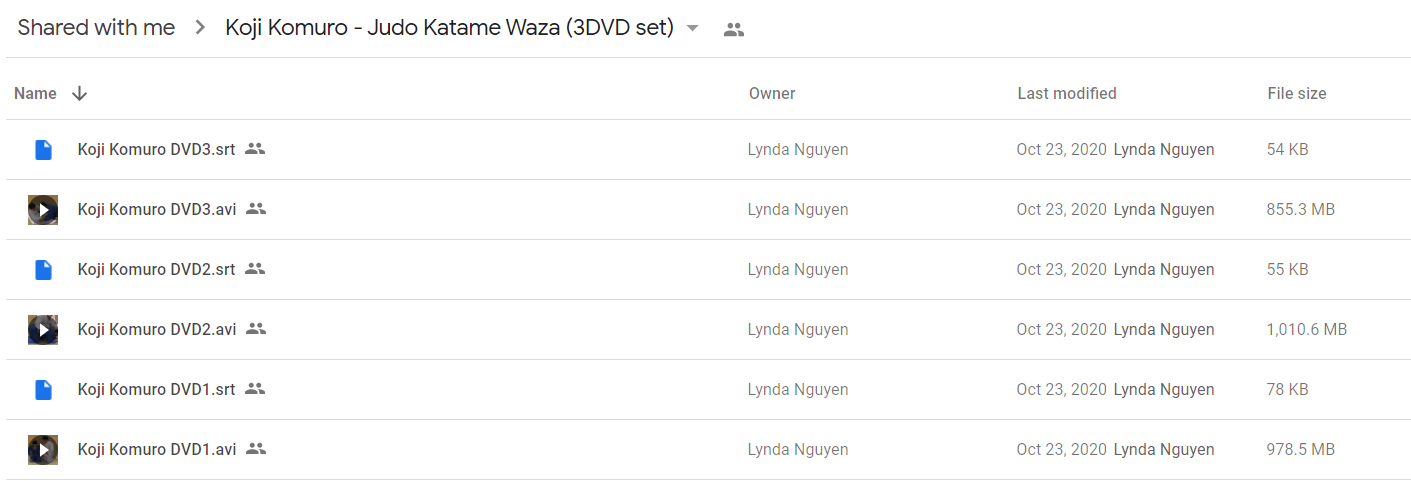Image resolution: width=1411 pixels, height=481 pixels.
Task: Click the shared icon next to DVD3.srt
Action: click(x=255, y=149)
